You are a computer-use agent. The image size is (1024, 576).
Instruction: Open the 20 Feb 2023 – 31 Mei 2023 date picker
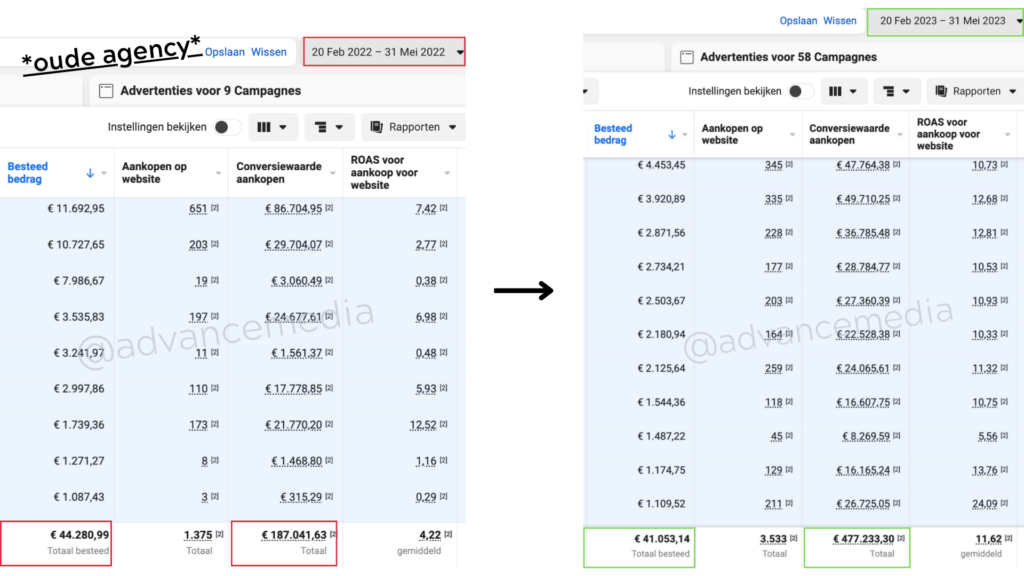[x=945, y=21]
